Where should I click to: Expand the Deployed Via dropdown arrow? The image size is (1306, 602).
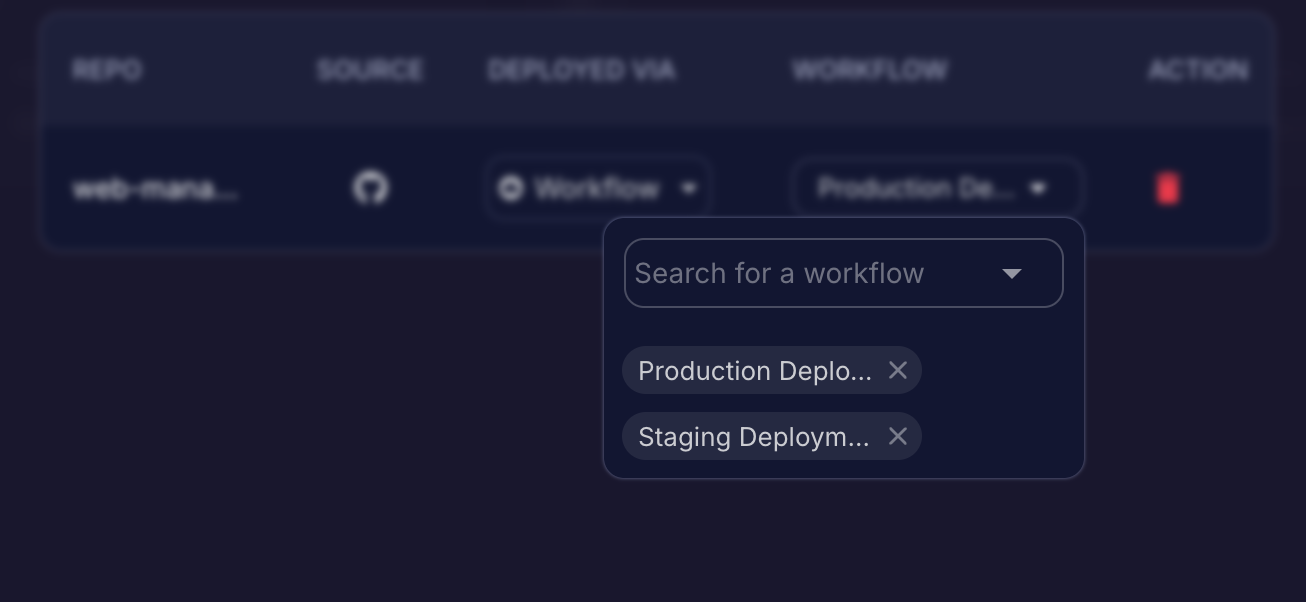coord(689,188)
